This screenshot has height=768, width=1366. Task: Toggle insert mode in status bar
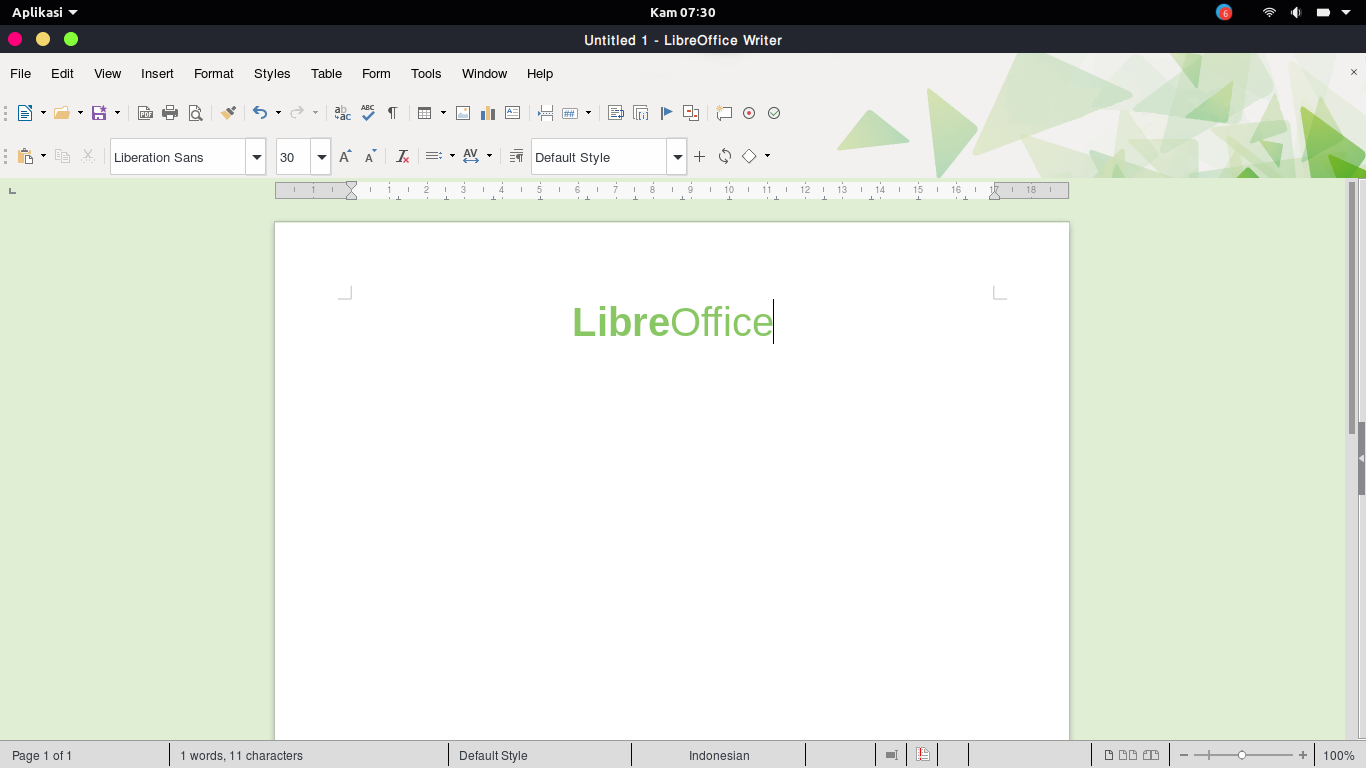point(891,755)
